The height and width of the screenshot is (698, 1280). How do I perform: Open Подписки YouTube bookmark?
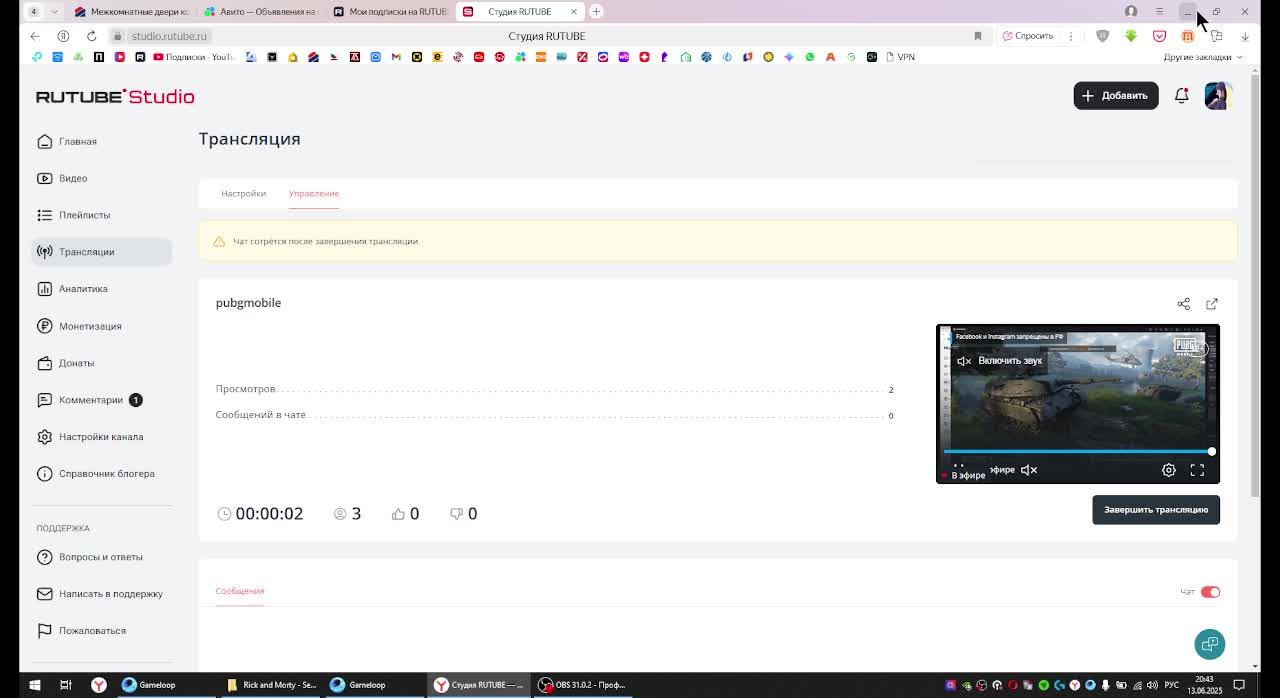click(x=193, y=57)
